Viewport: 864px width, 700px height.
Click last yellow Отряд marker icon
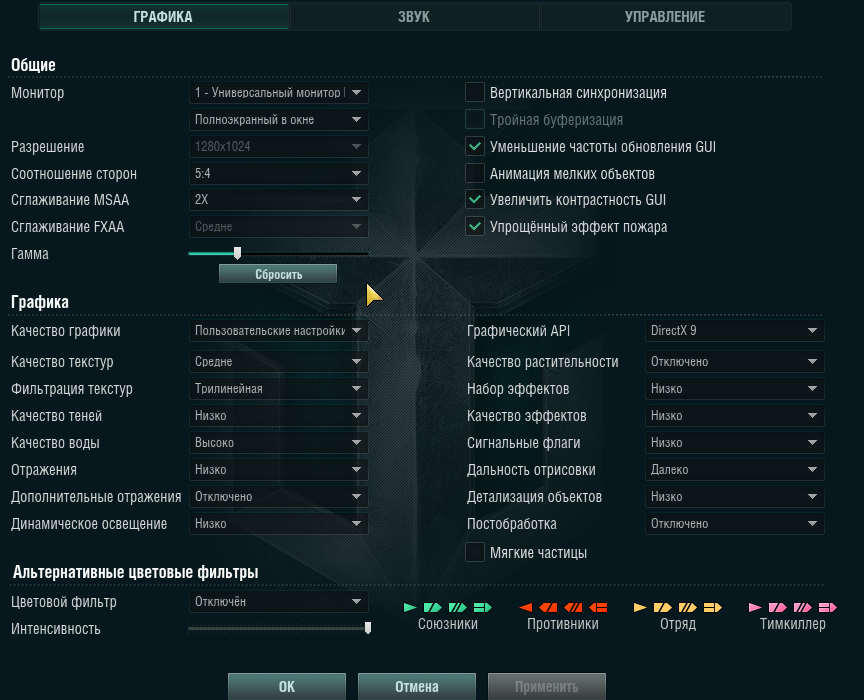click(712, 607)
